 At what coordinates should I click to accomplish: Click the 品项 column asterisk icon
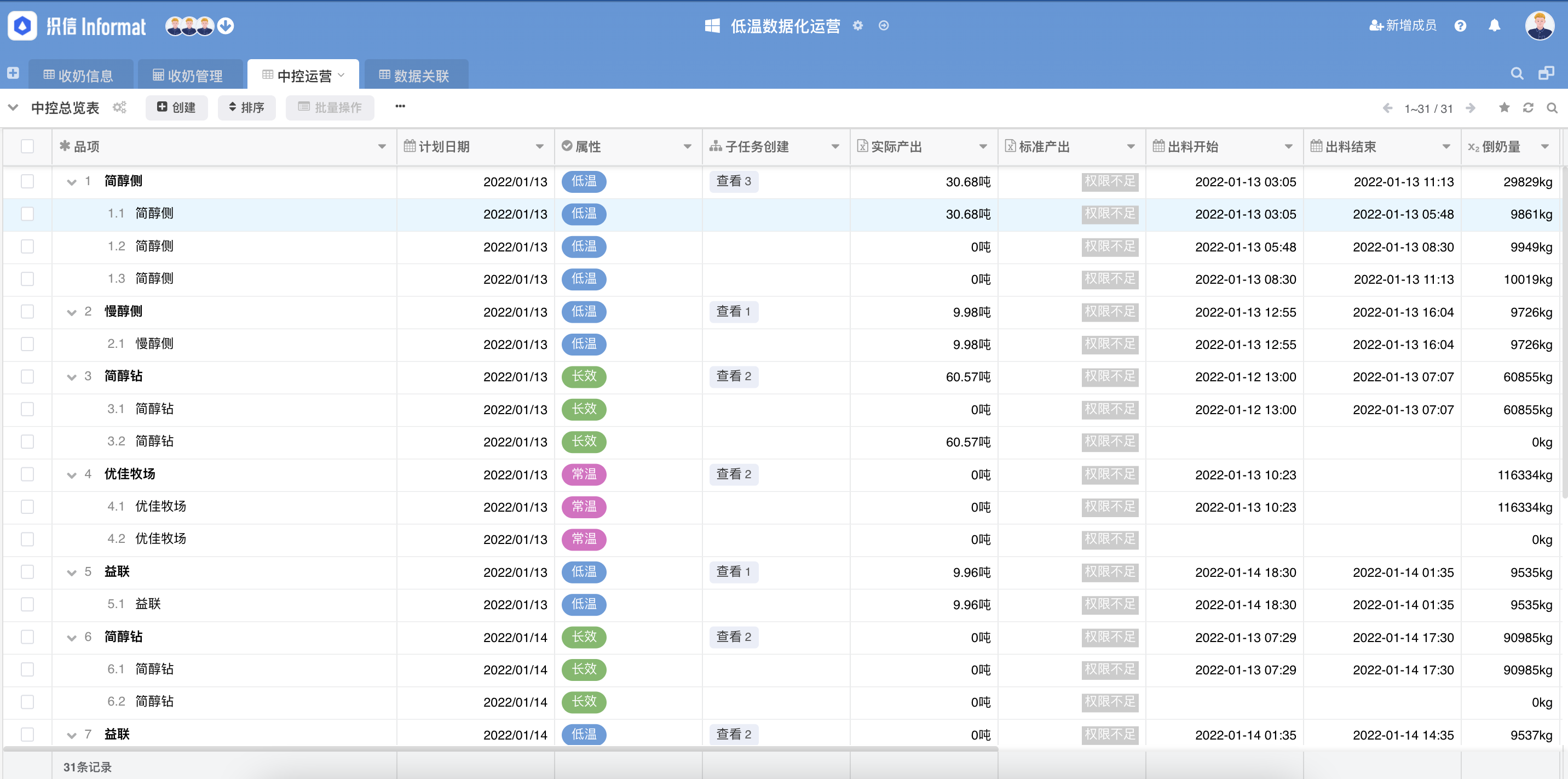tap(65, 146)
